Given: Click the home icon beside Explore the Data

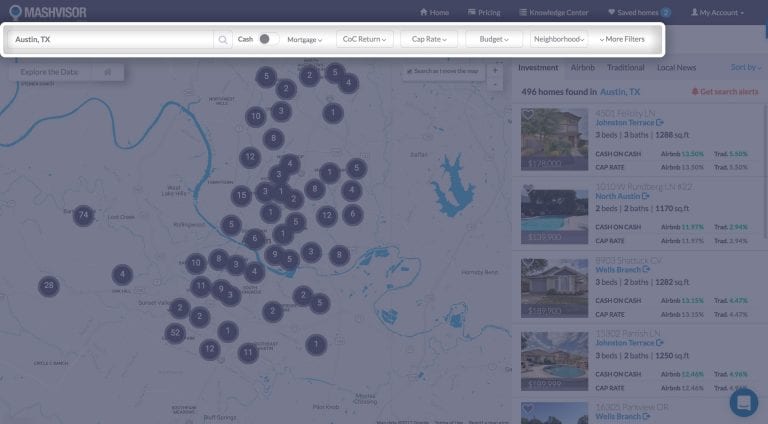Looking at the screenshot, I should [x=107, y=73].
